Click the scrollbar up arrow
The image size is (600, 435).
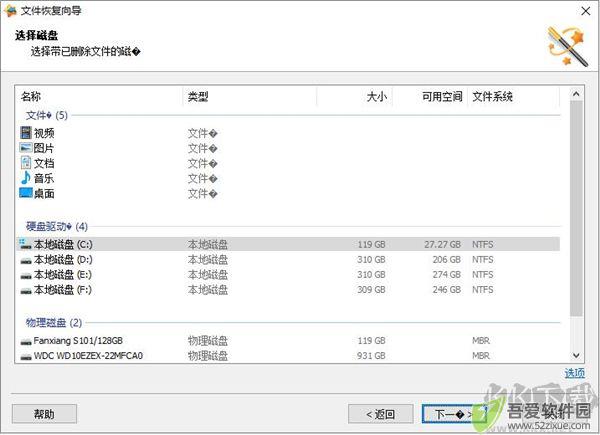click(x=576, y=94)
